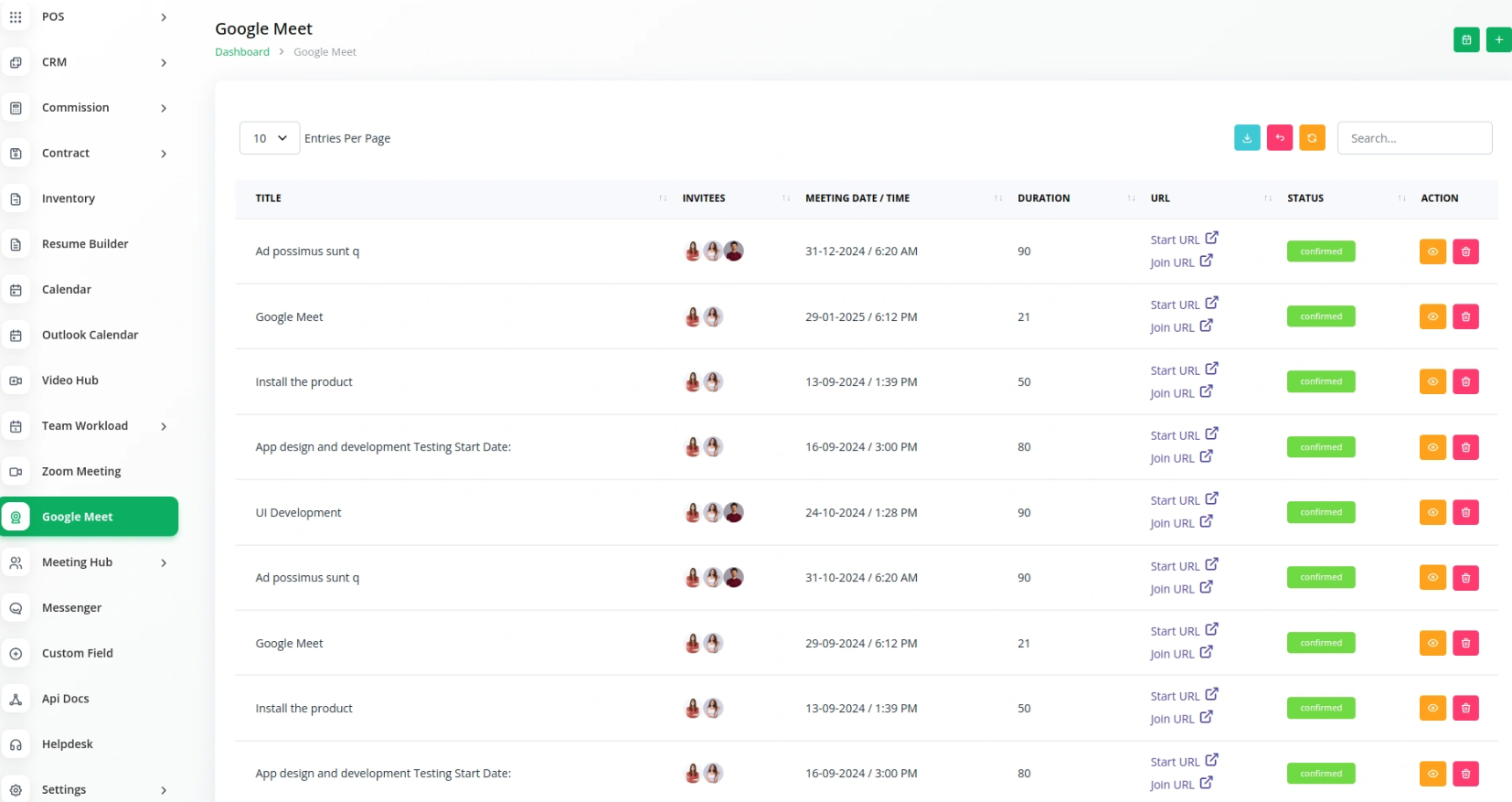1512x802 pixels.
Task: Click the Search input field
Action: tap(1414, 138)
